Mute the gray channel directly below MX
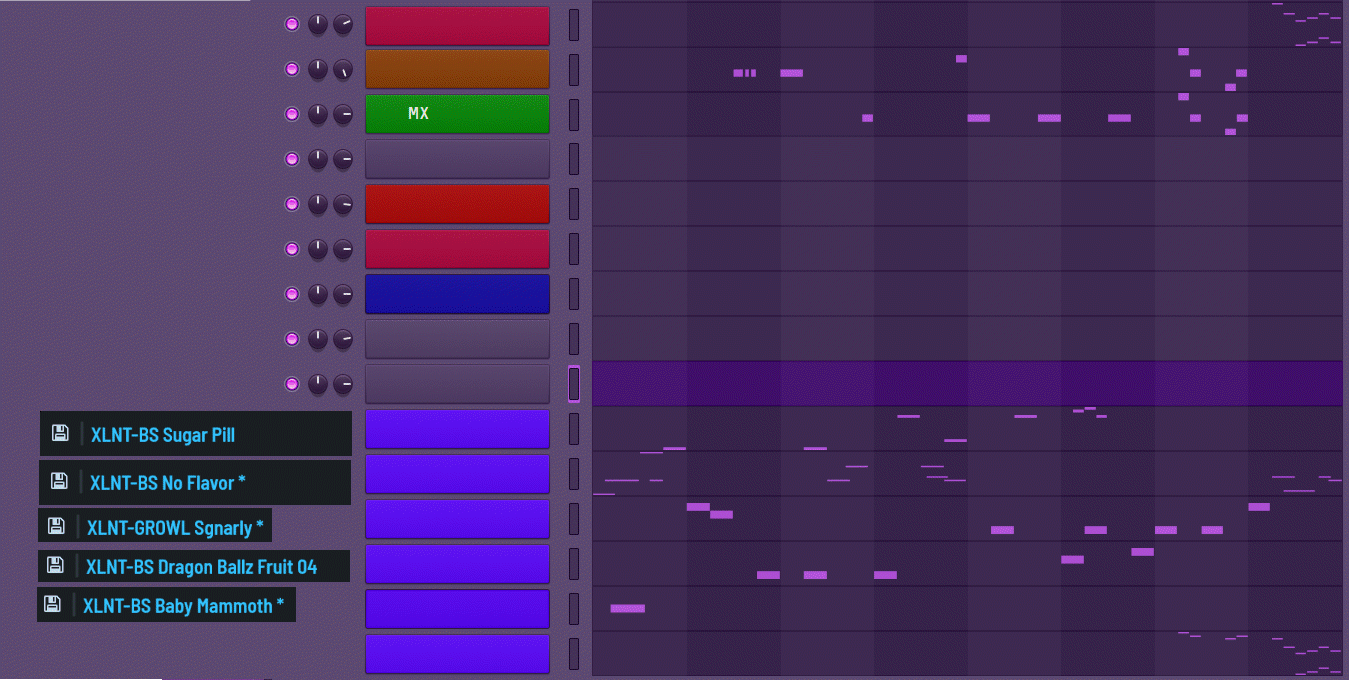Image resolution: width=1349 pixels, height=680 pixels. 292,159
